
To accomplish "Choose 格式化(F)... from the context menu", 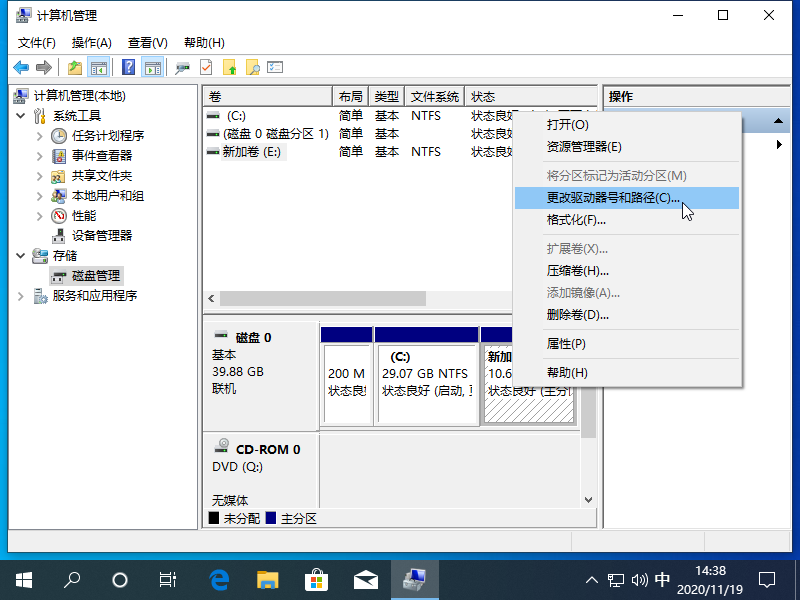I will coord(577,220).
